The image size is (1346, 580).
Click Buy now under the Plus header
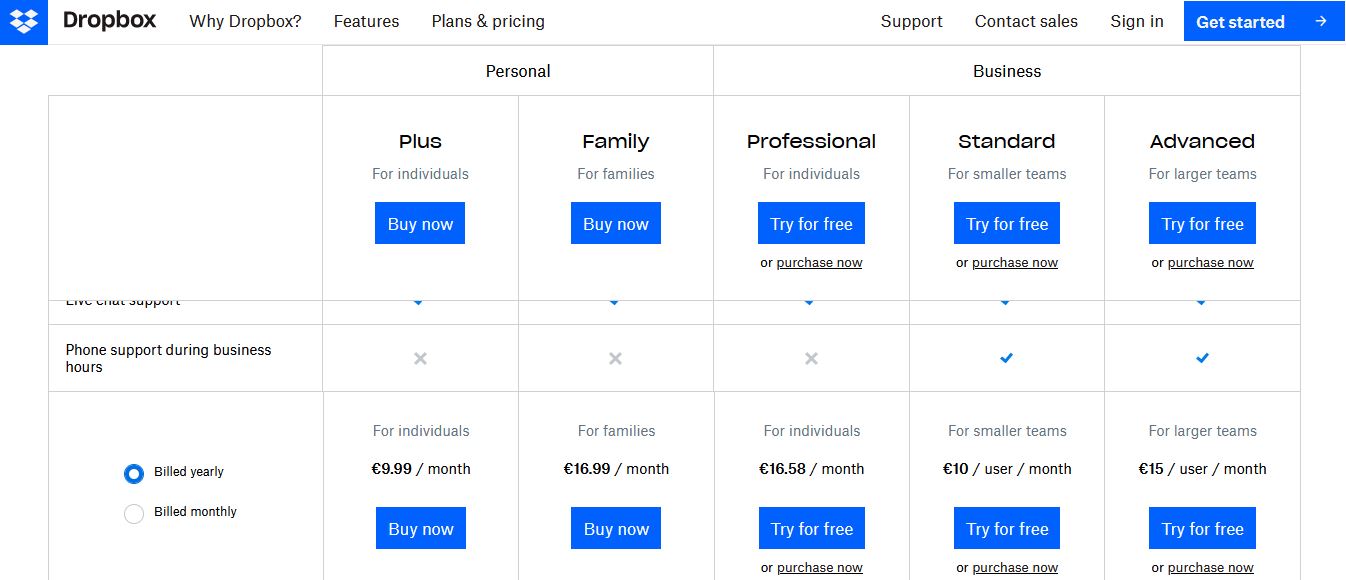[x=420, y=224]
